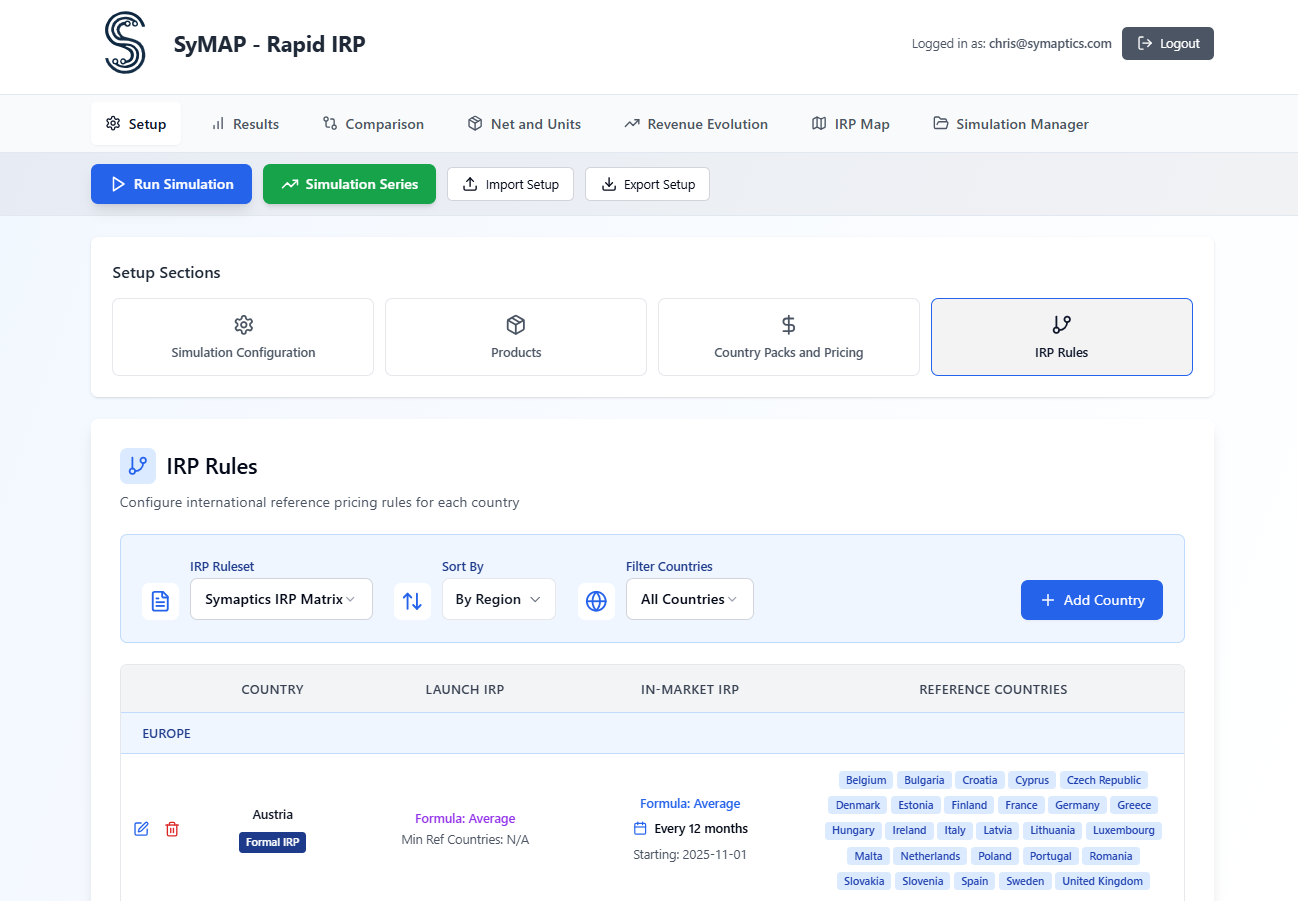Click the branching icon on IRP Rules card
1298x901 pixels.
pyautogui.click(x=1061, y=325)
